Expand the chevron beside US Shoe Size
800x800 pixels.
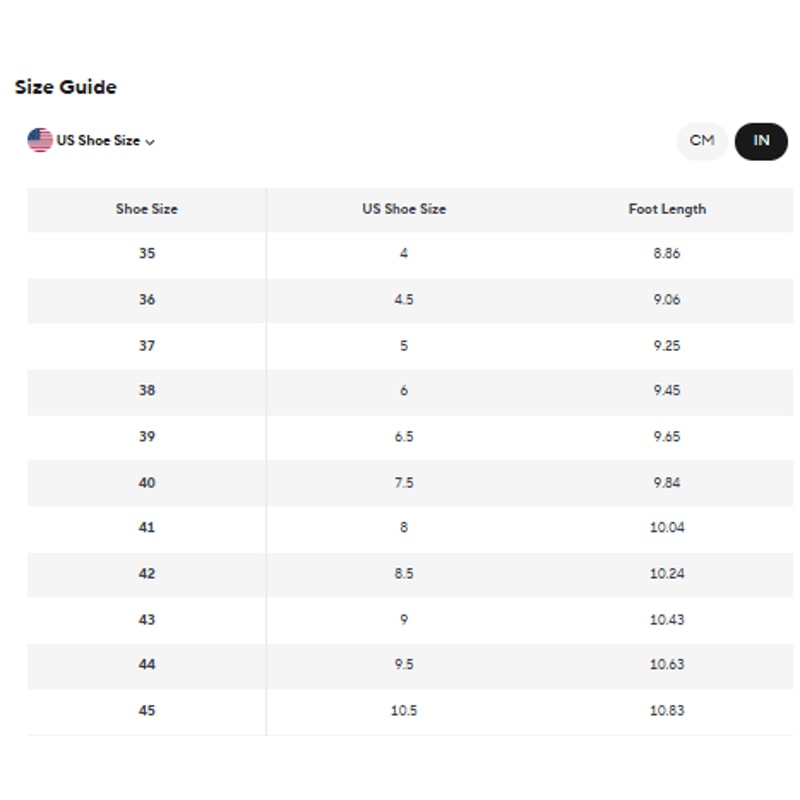tap(150, 142)
